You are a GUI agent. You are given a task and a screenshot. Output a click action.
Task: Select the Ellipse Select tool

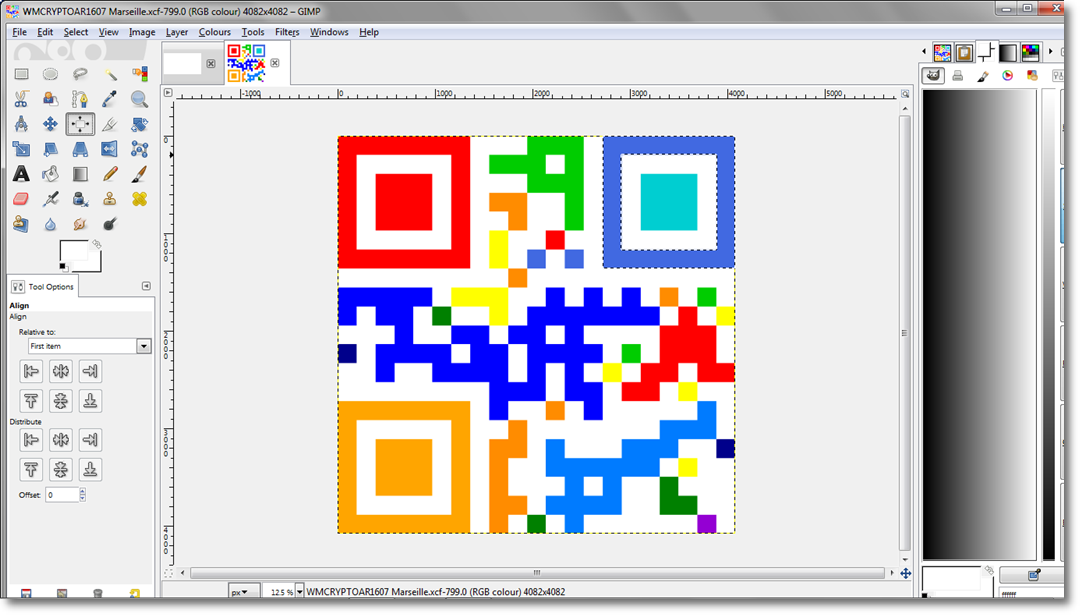[50, 74]
